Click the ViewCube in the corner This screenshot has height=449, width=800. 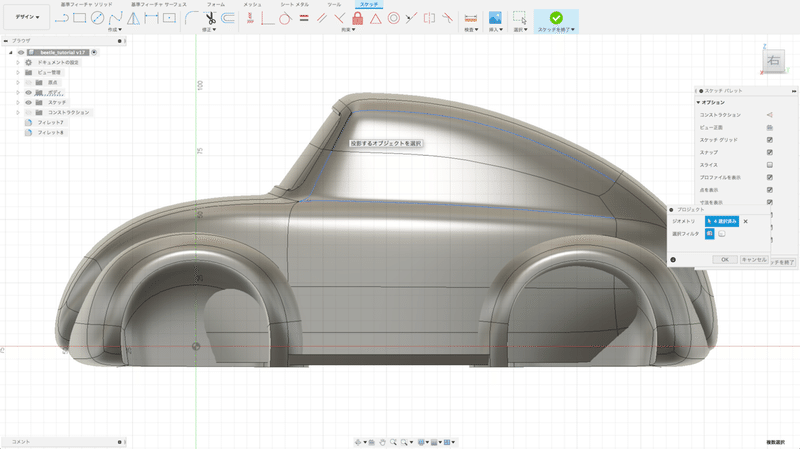click(x=773, y=61)
